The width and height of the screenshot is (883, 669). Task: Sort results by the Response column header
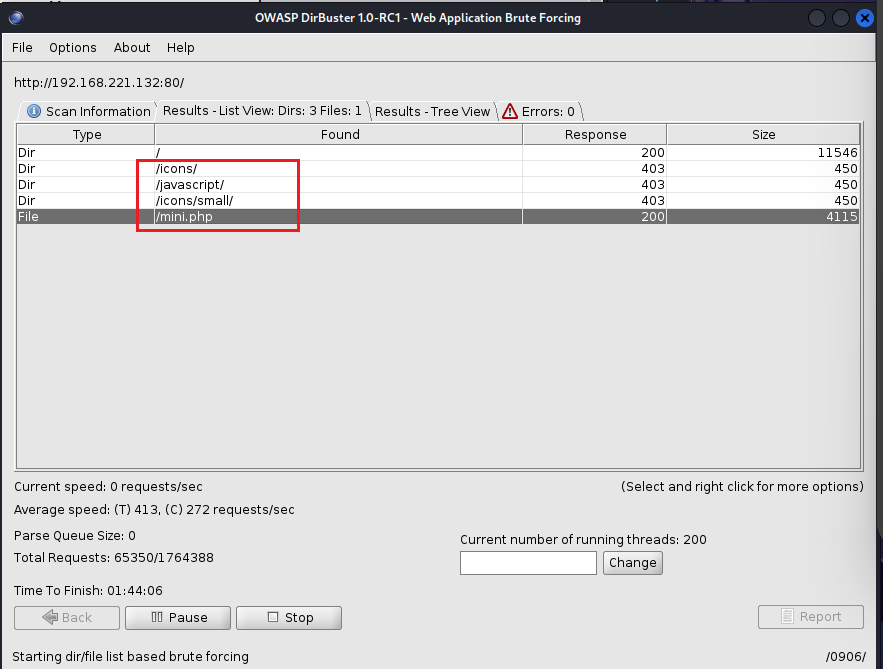[595, 135]
